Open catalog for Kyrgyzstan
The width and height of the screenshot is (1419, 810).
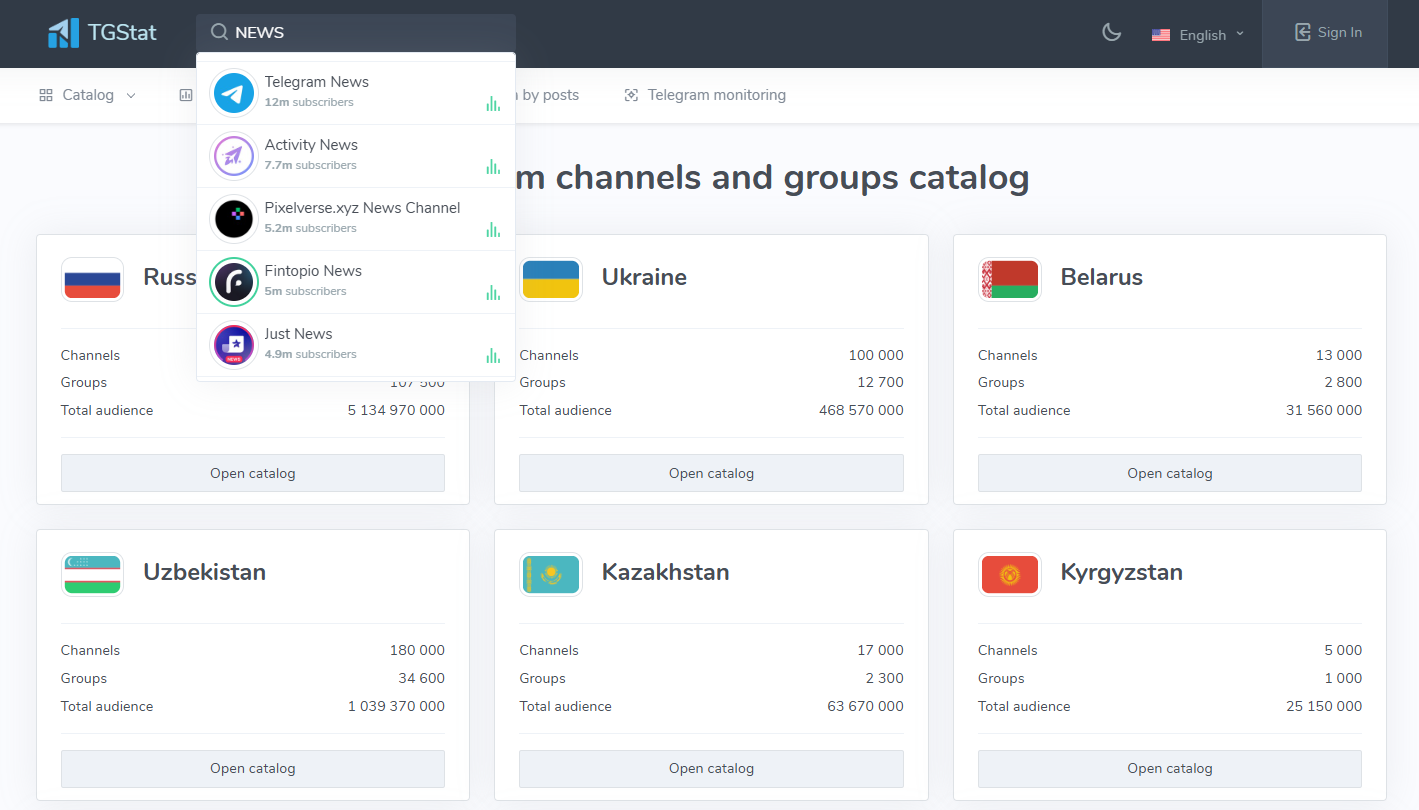[x=1170, y=768]
